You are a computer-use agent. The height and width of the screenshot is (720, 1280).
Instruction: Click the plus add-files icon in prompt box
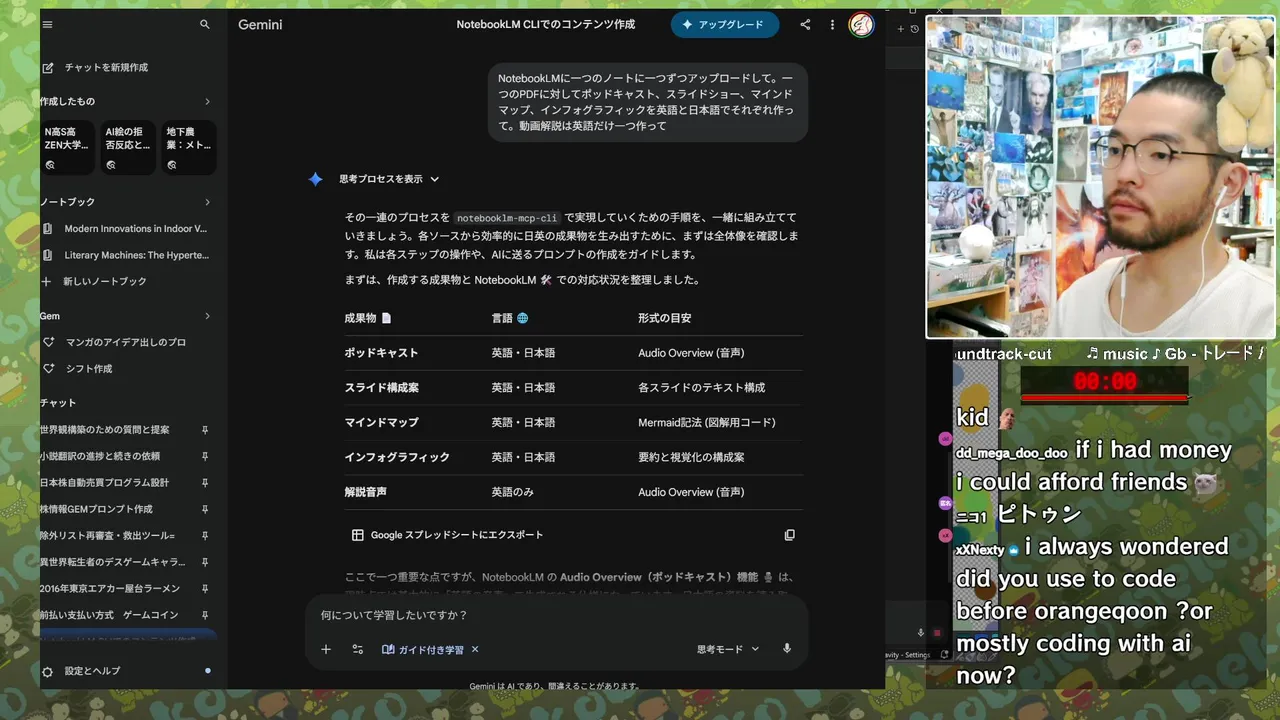coord(326,649)
